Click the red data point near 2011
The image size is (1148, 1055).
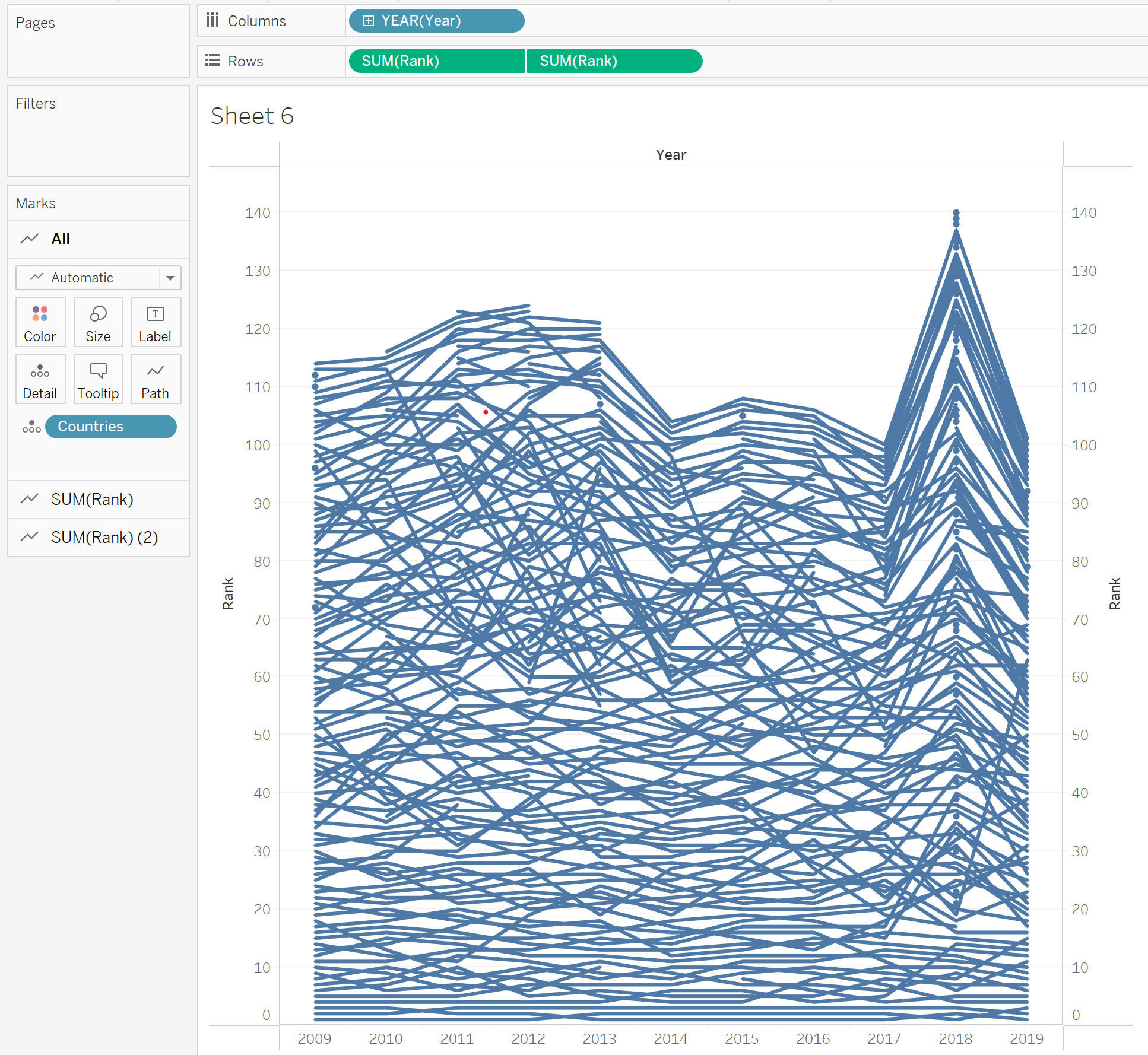[486, 412]
